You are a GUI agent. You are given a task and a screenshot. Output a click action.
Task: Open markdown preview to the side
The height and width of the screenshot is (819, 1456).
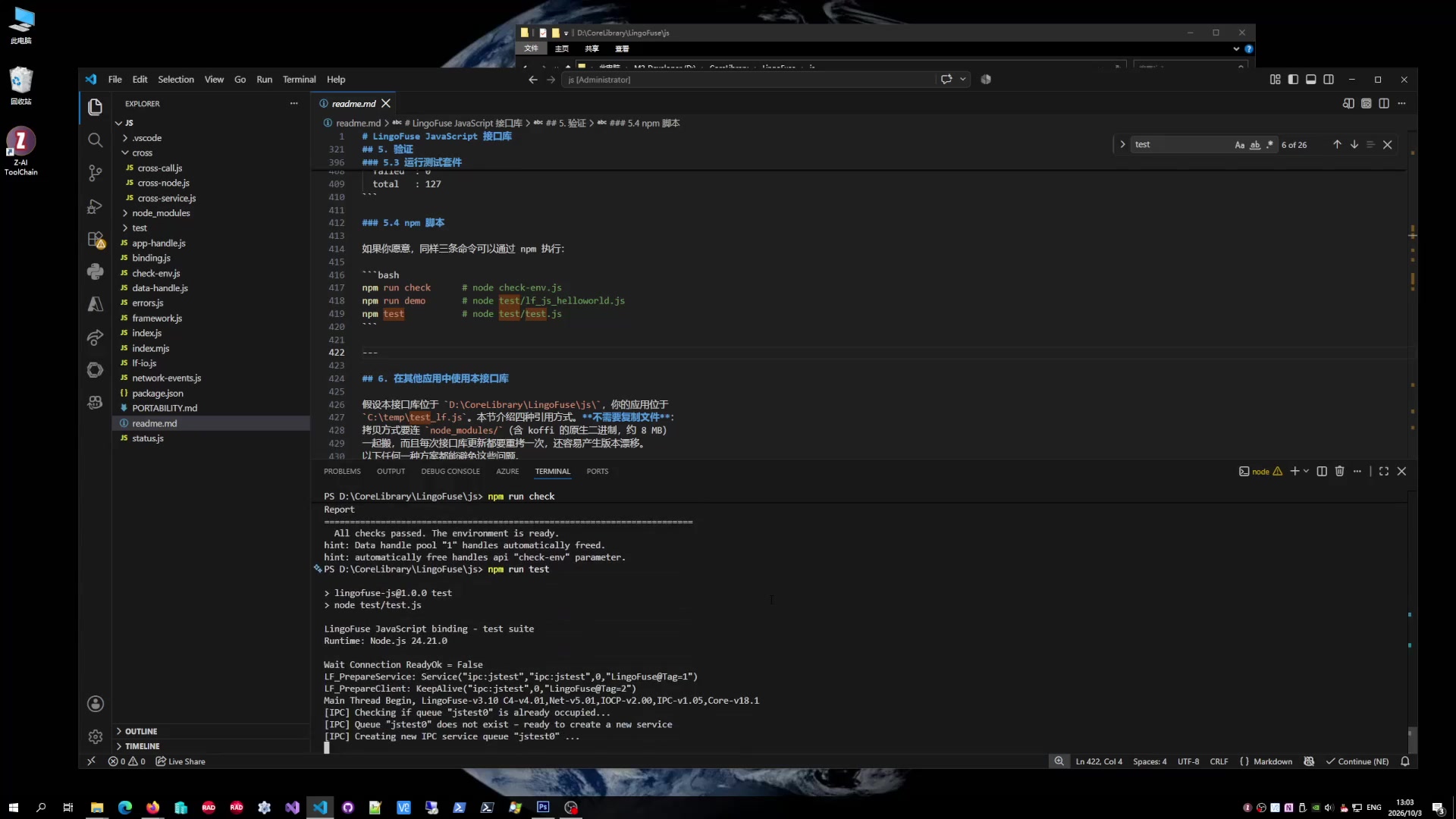point(1348,103)
